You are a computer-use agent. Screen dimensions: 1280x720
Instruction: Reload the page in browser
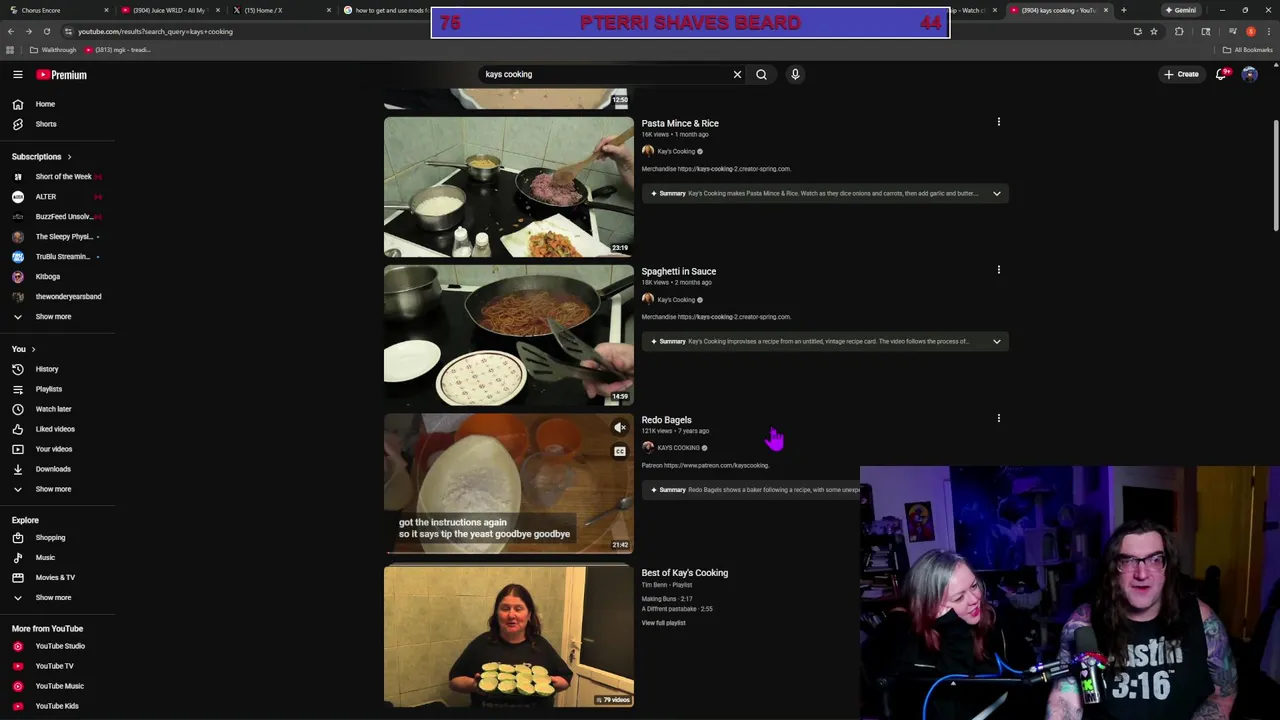46,31
